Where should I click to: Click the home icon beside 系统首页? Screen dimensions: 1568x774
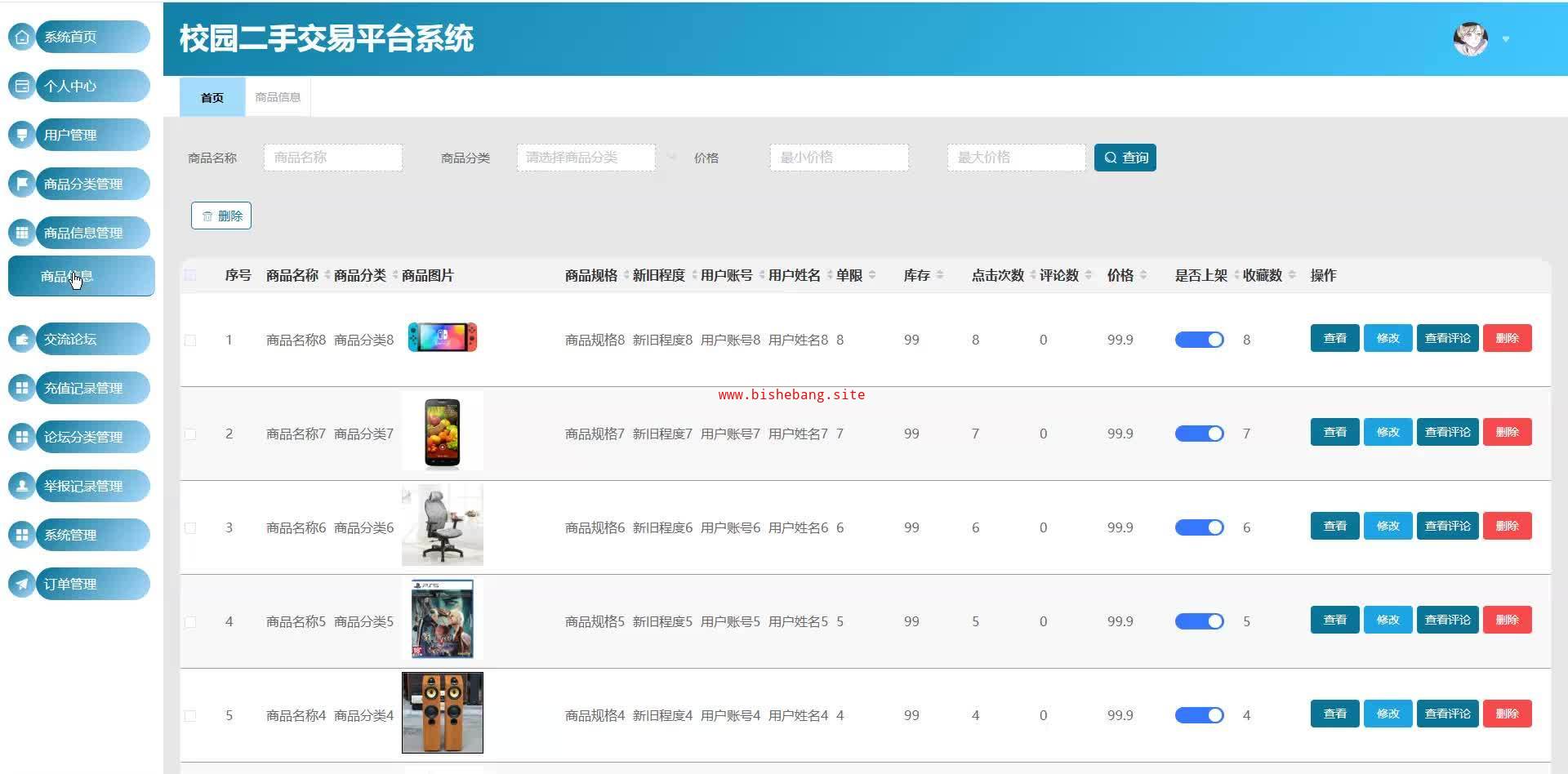pos(22,37)
